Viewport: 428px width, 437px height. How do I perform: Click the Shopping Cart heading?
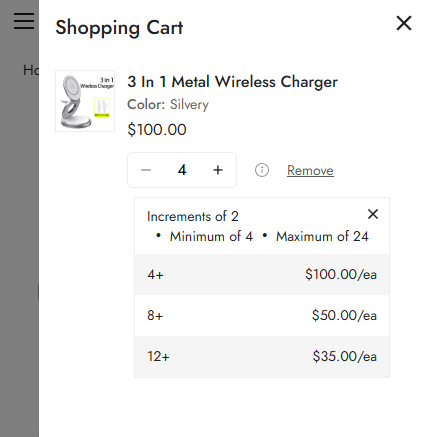119,28
